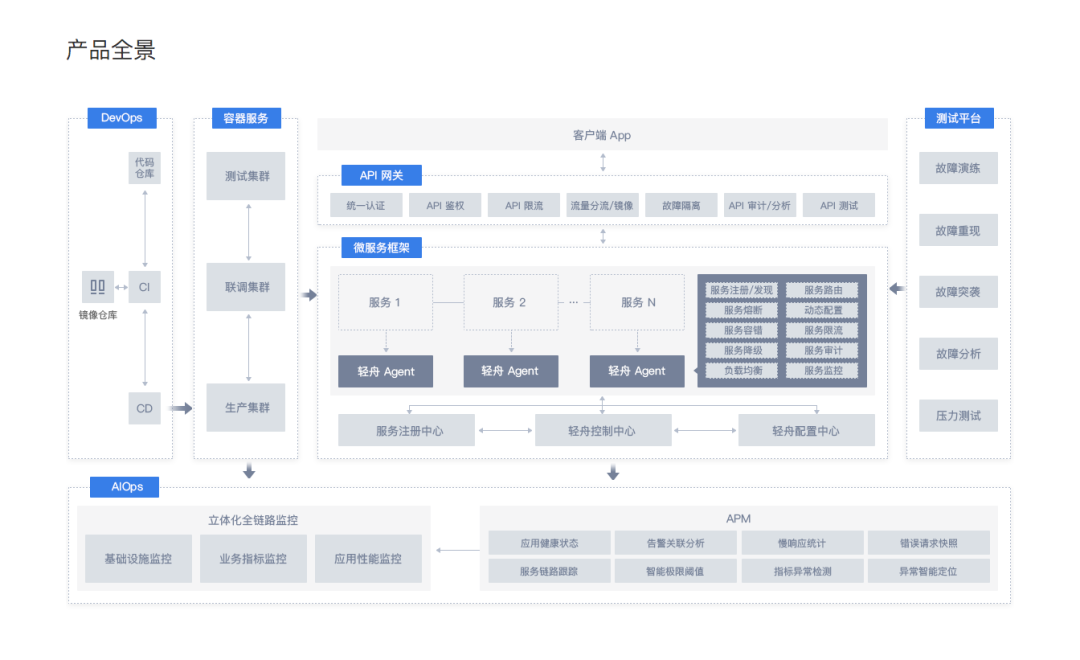Click the CI box

(145, 287)
